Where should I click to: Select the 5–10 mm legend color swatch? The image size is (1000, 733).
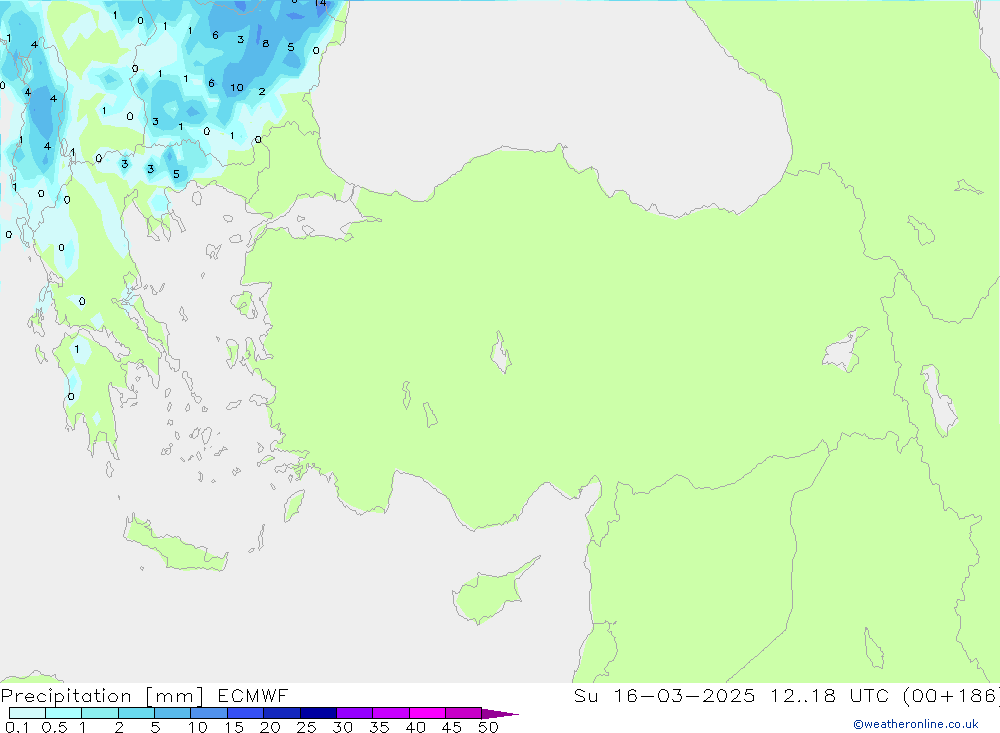coord(172,713)
